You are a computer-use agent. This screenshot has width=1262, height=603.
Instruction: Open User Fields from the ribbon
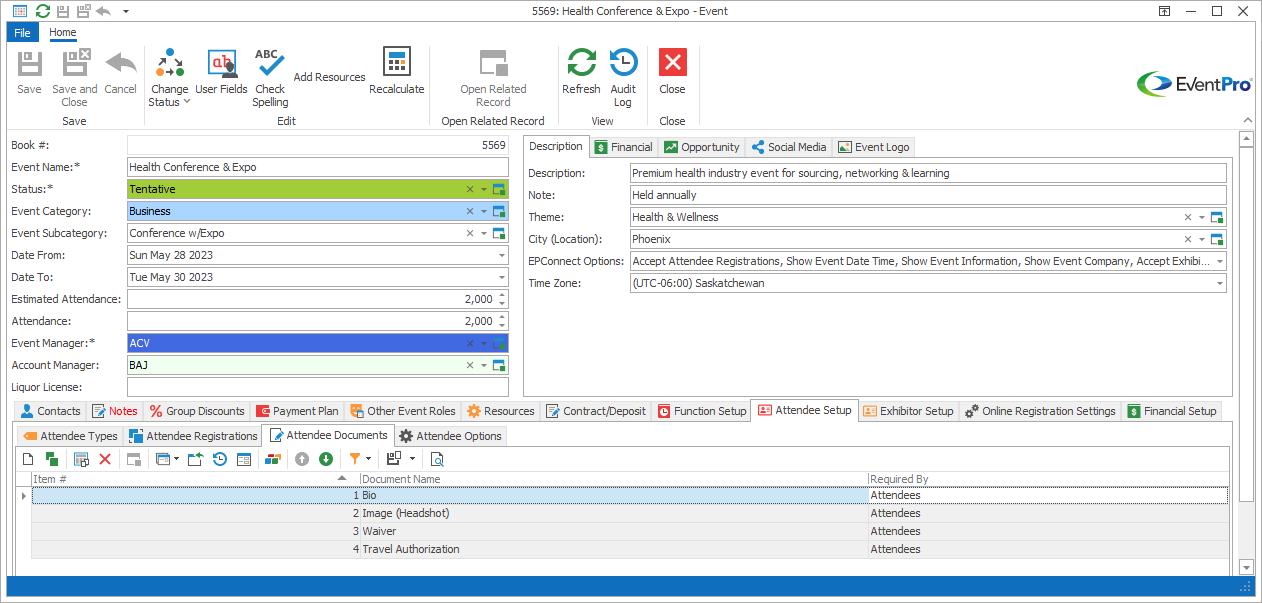point(221,72)
